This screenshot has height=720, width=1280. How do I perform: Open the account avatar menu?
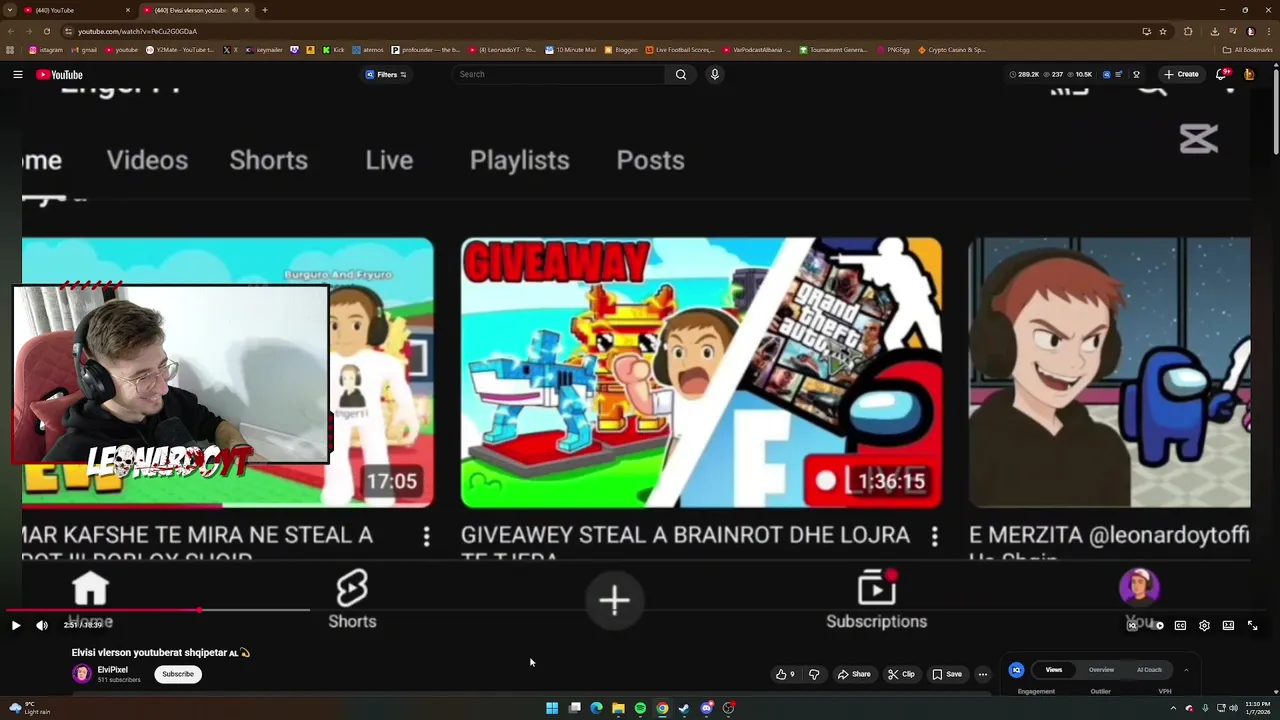[x=1249, y=74]
